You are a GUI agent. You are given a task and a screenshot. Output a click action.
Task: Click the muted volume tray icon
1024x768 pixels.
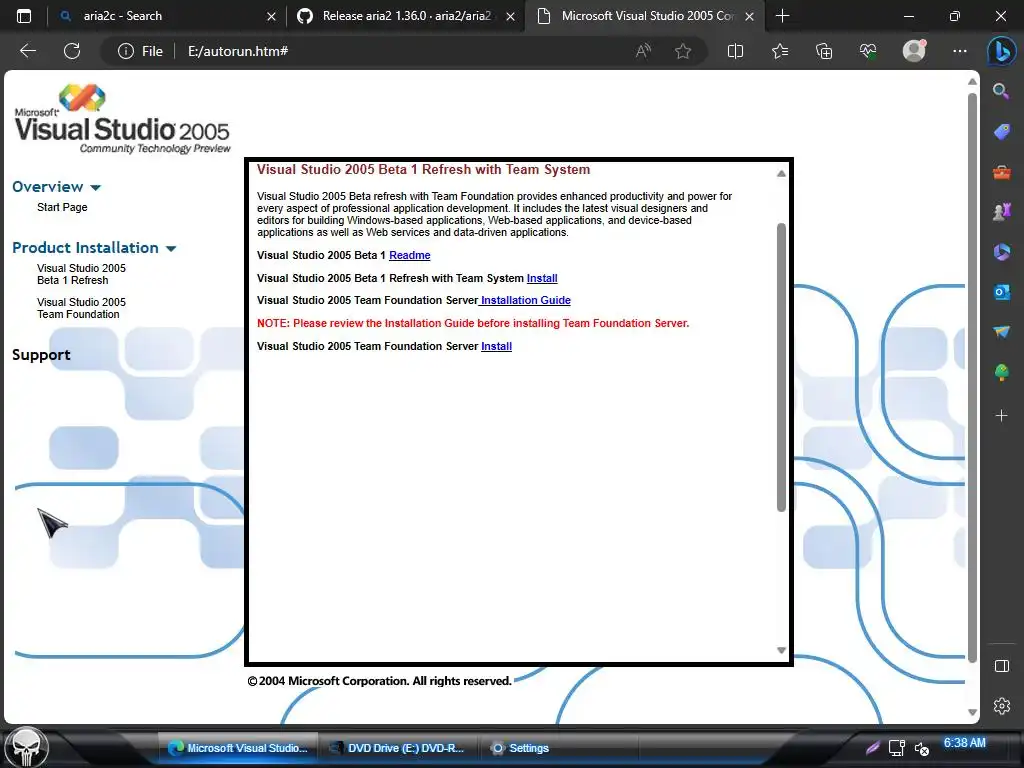(921, 748)
